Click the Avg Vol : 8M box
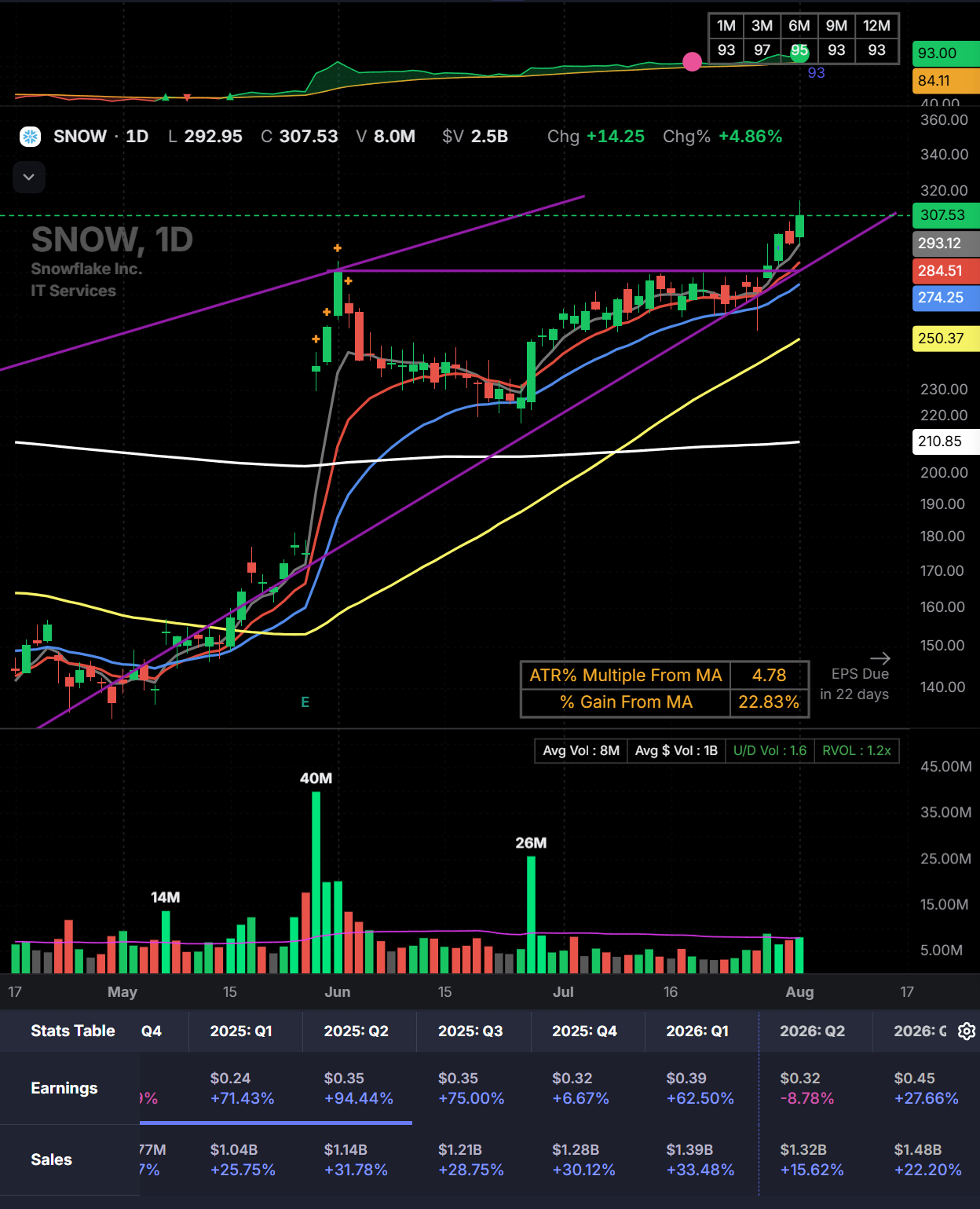This screenshot has width=980, height=1209. click(581, 751)
